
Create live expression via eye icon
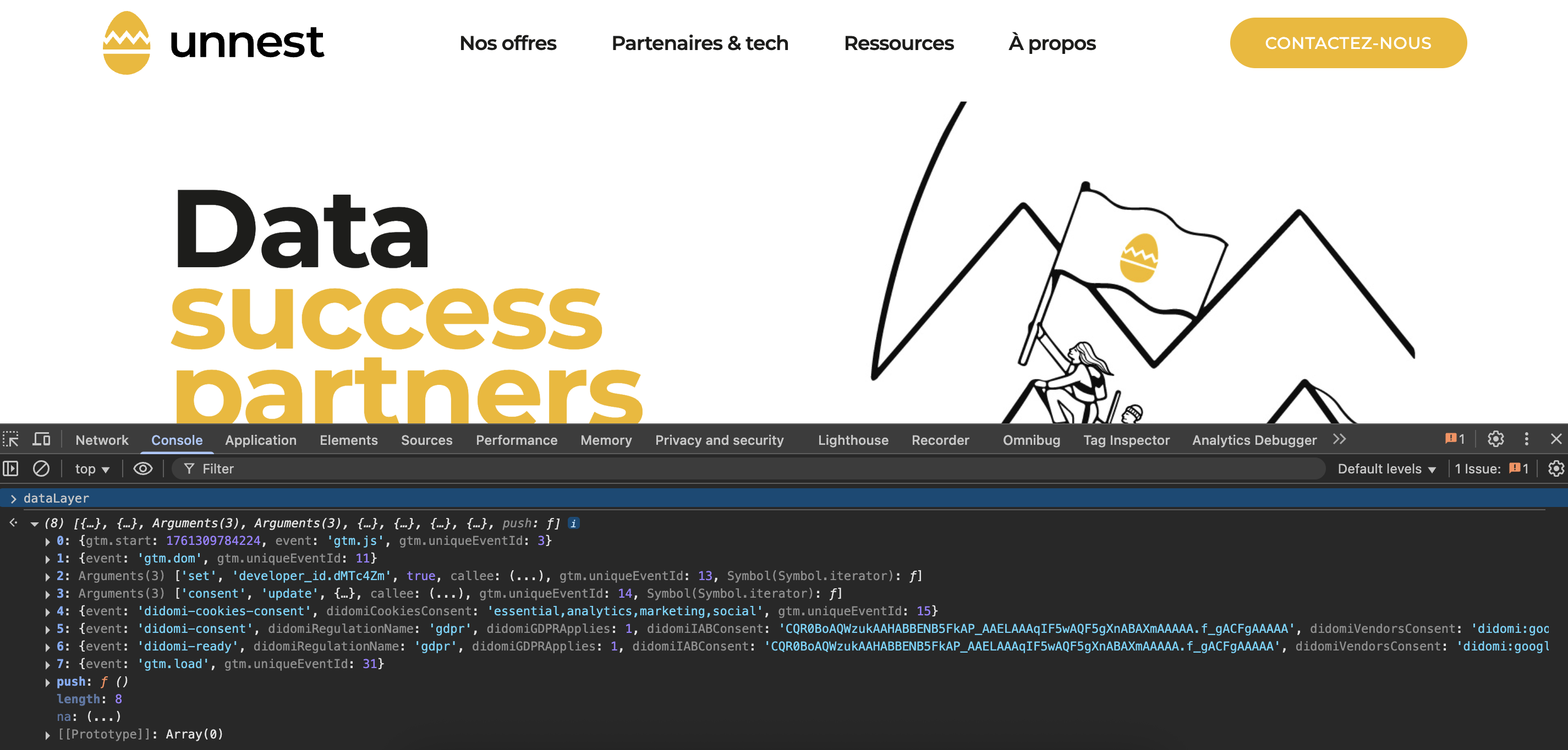click(143, 468)
